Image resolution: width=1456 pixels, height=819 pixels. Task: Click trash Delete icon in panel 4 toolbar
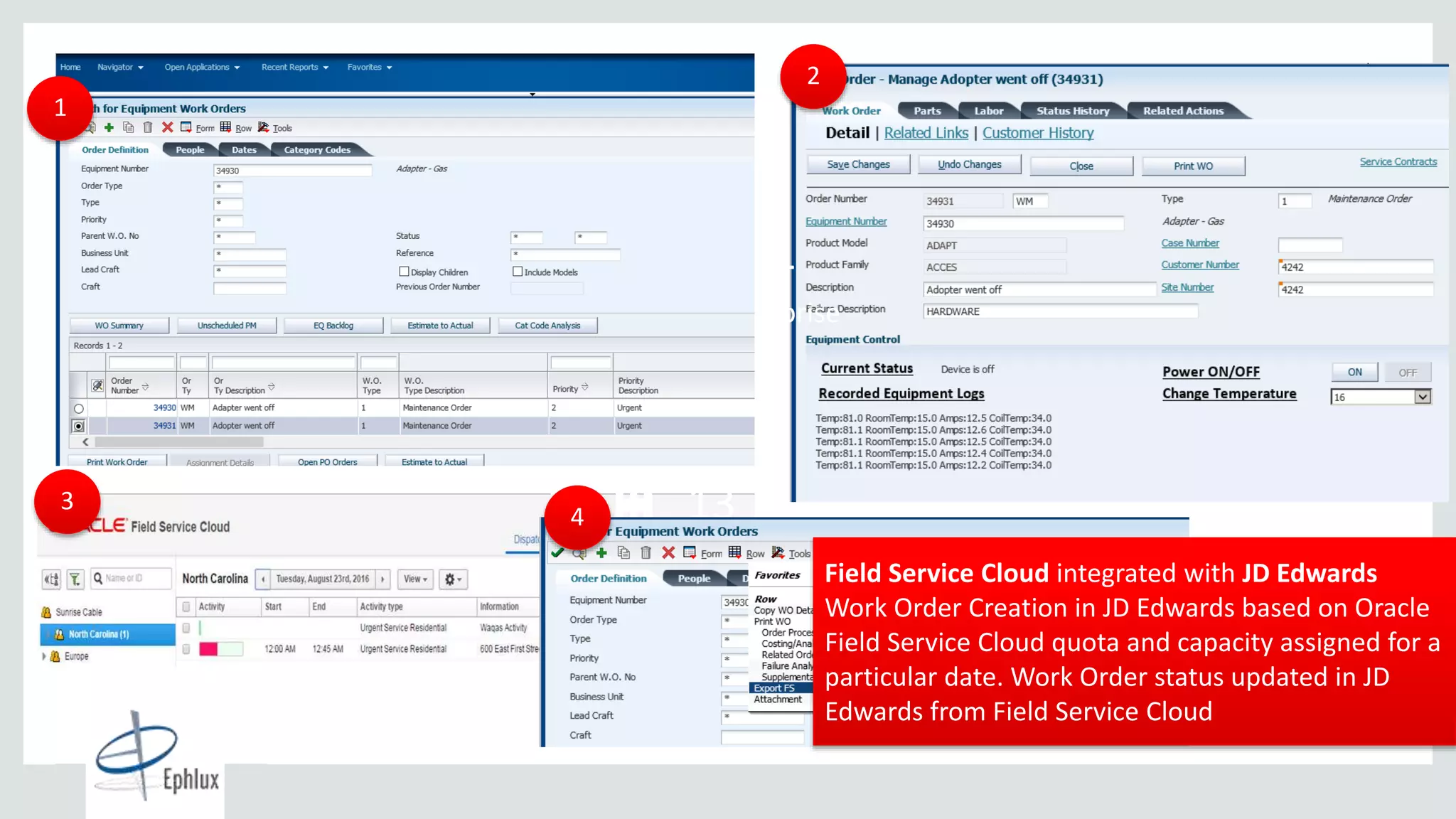tap(646, 552)
